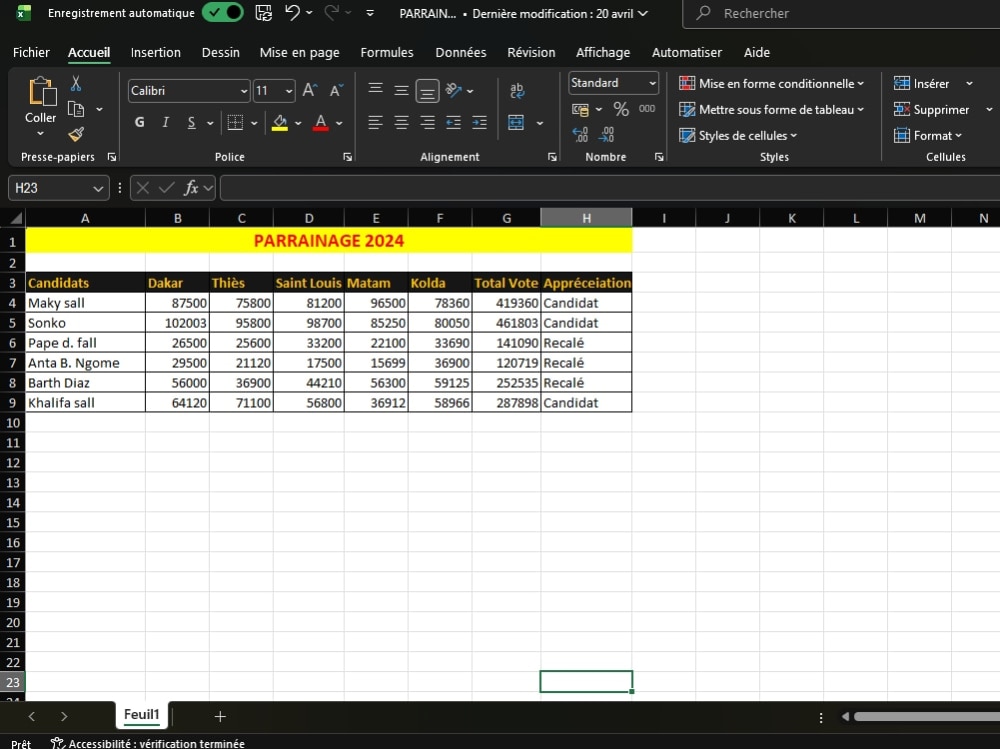Expand the Name Box H23 dropdown
This screenshot has height=749, width=1000.
coord(98,188)
